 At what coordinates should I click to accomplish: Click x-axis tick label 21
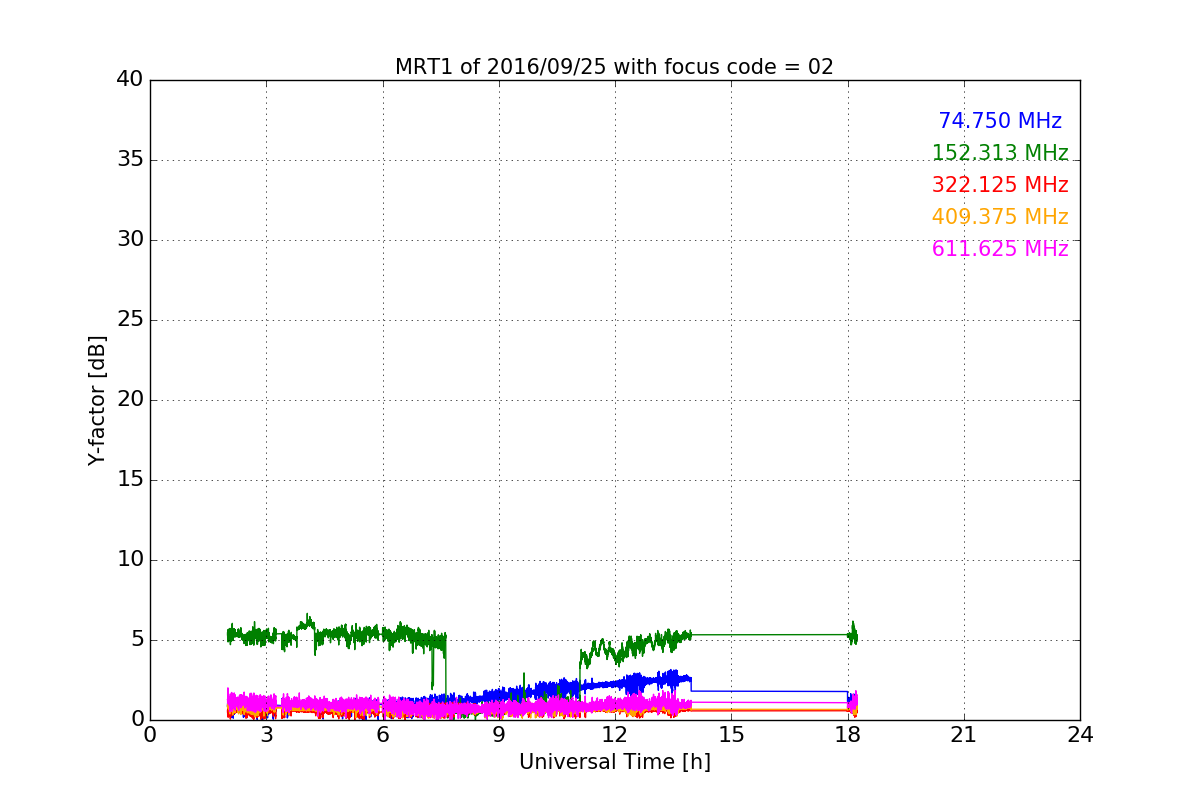tap(964, 734)
